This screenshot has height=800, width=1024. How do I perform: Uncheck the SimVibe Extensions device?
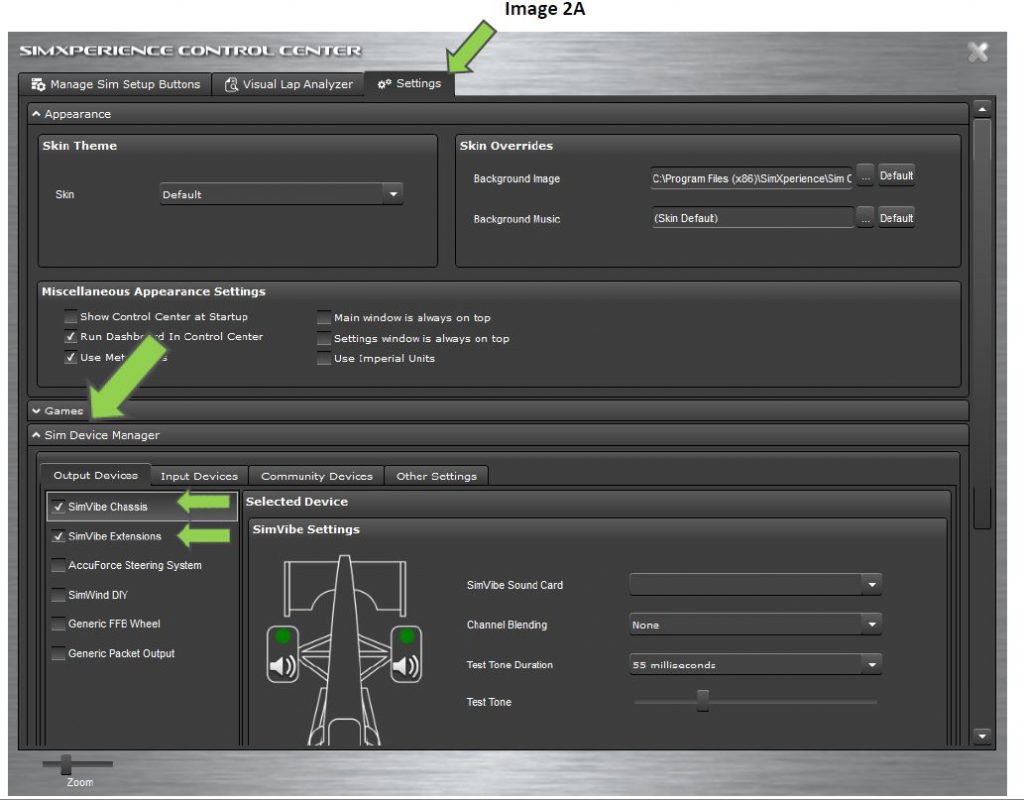pyautogui.click(x=58, y=536)
